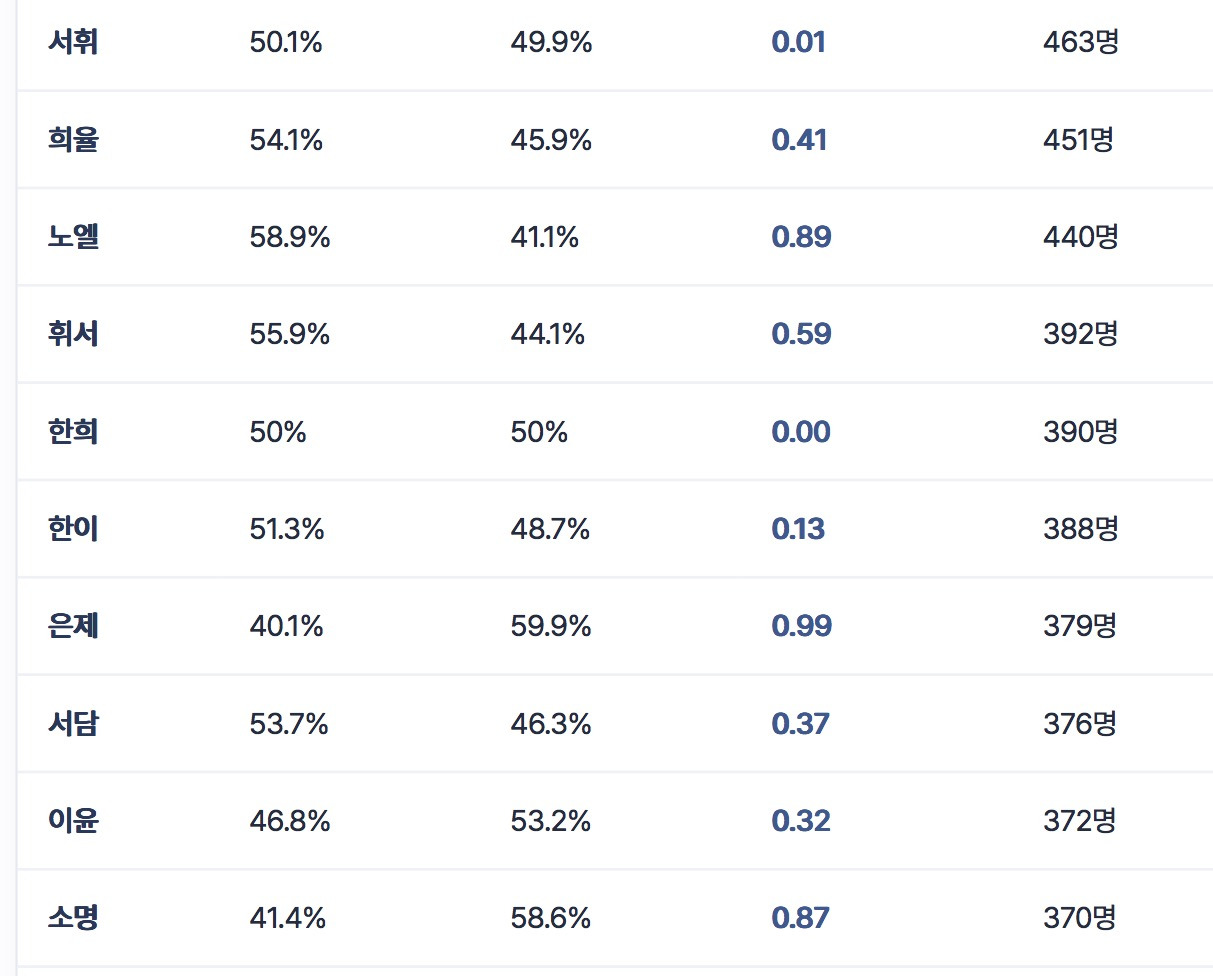Open the name 소명
Viewport: 1213px width, 976px height.
pos(73,918)
